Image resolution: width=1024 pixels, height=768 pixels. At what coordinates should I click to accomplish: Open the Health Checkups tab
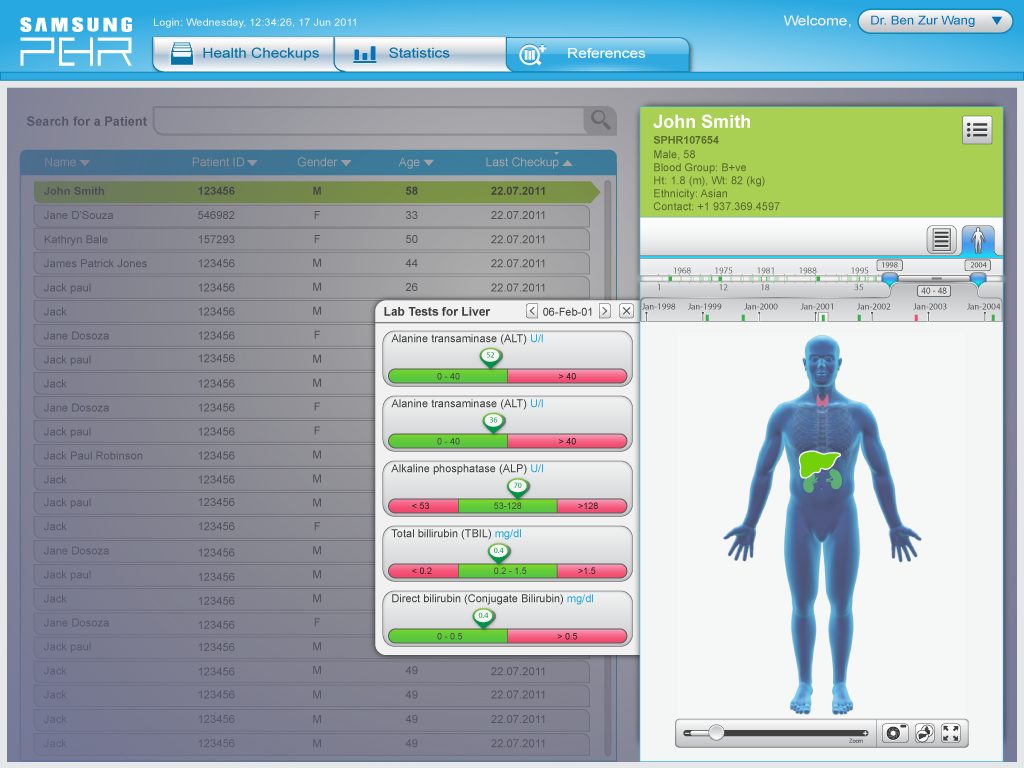[x=244, y=54]
